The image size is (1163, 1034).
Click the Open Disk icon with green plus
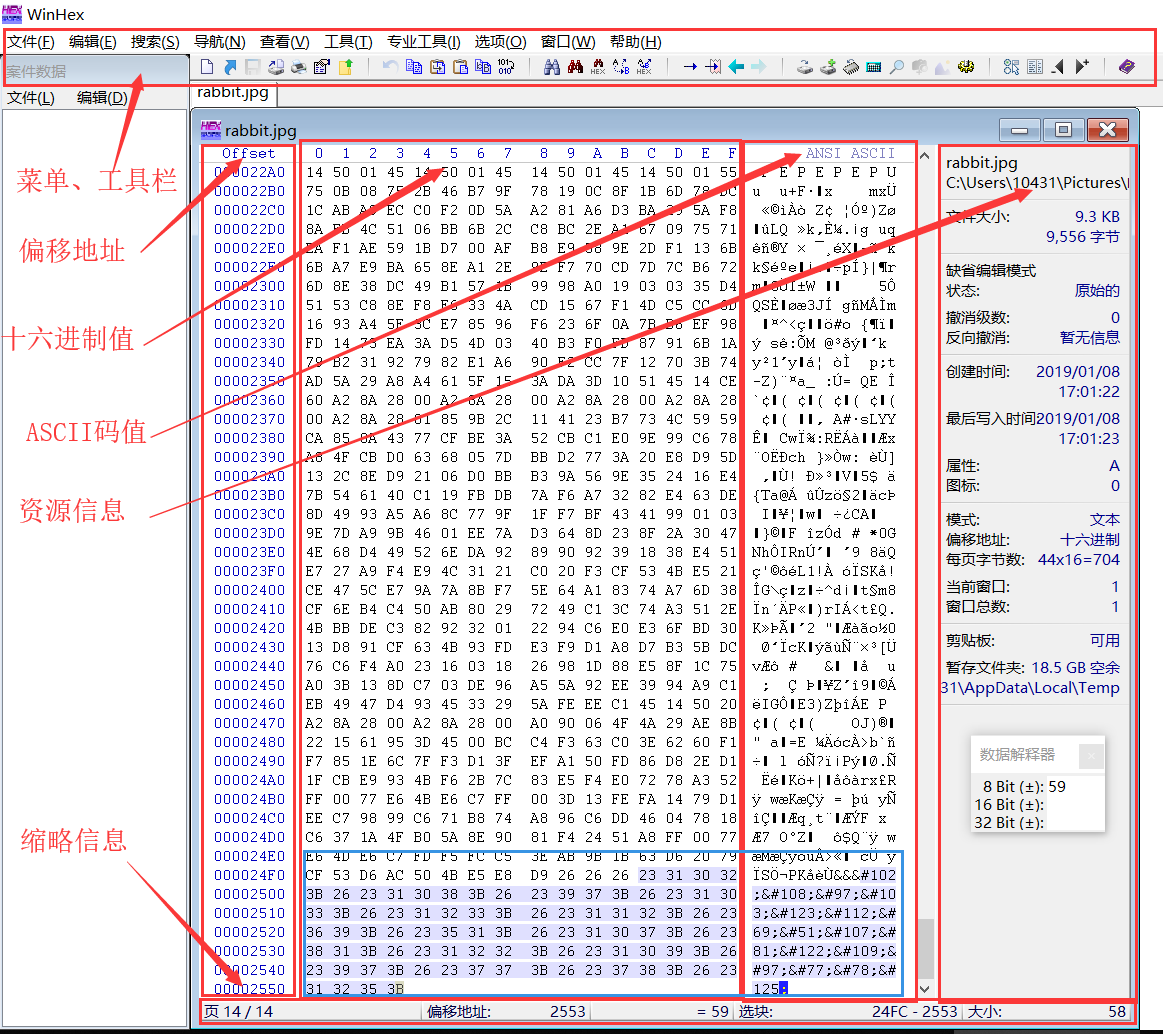828,67
